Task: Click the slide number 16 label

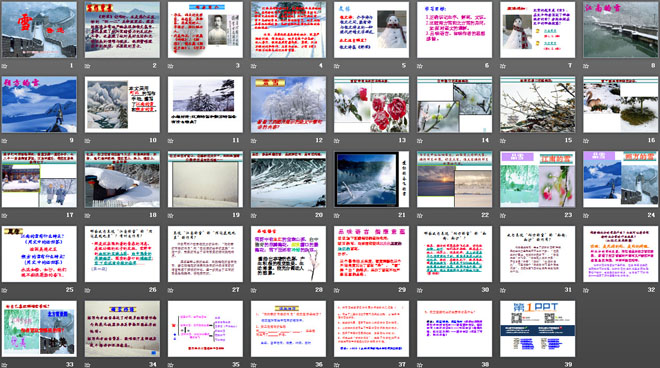Action: (652, 140)
